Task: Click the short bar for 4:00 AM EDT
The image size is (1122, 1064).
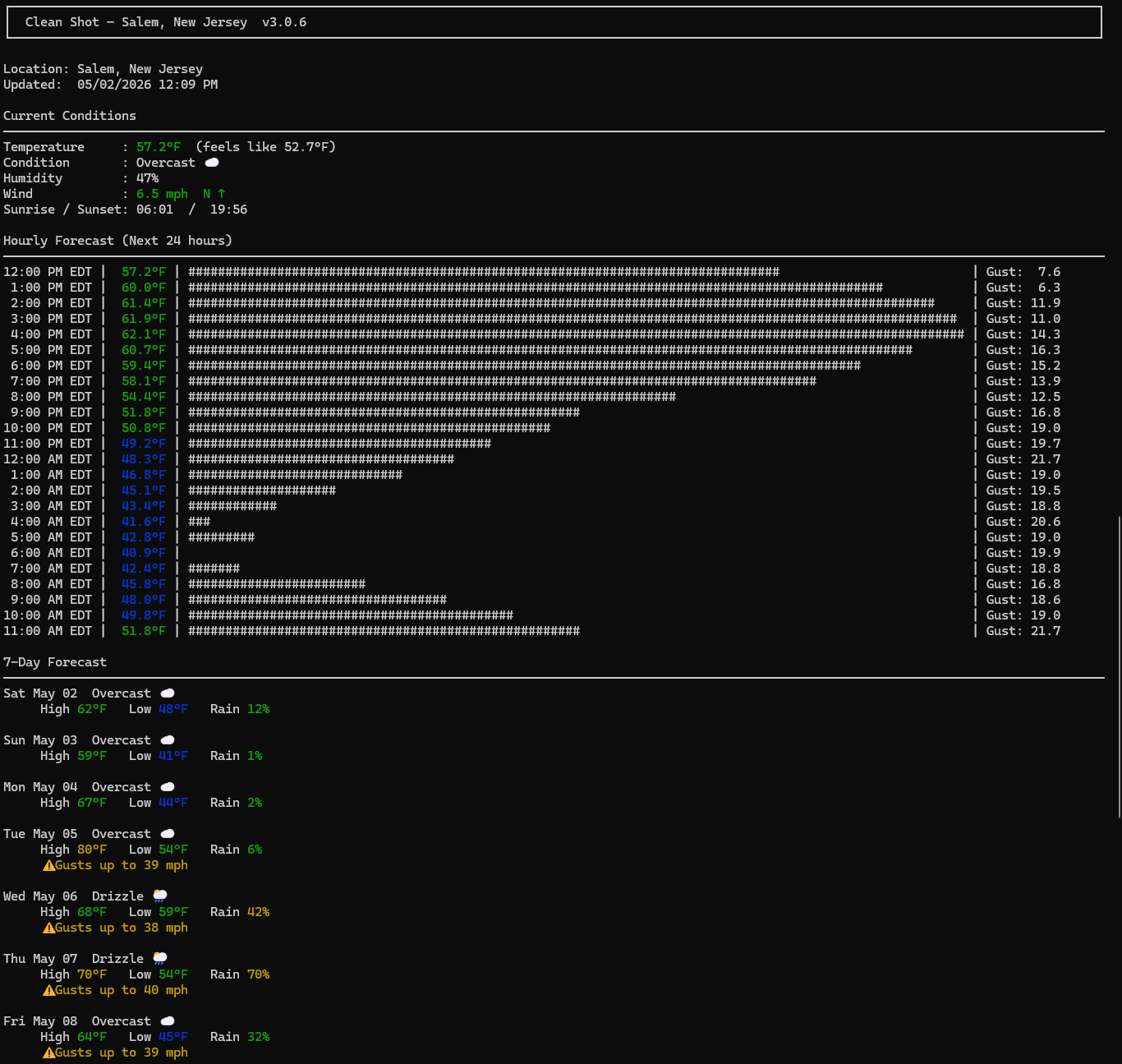Action: coord(200,522)
